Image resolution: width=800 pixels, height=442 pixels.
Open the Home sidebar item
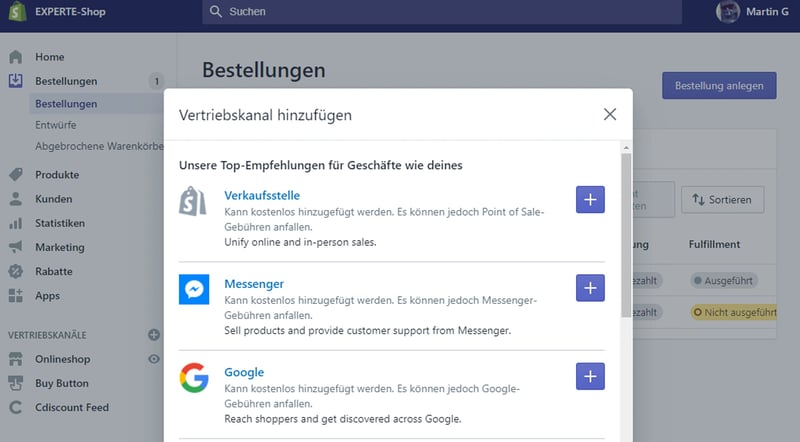click(49, 57)
